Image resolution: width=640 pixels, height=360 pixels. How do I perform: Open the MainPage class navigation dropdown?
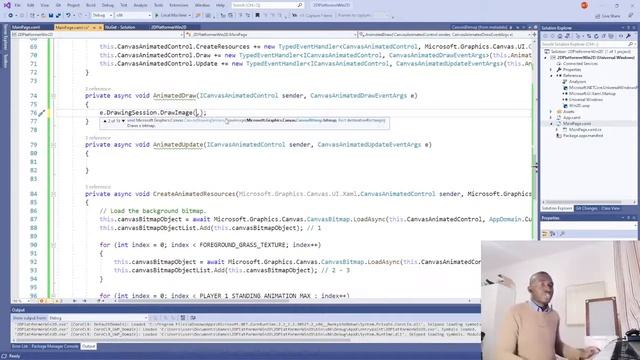pos(271,35)
